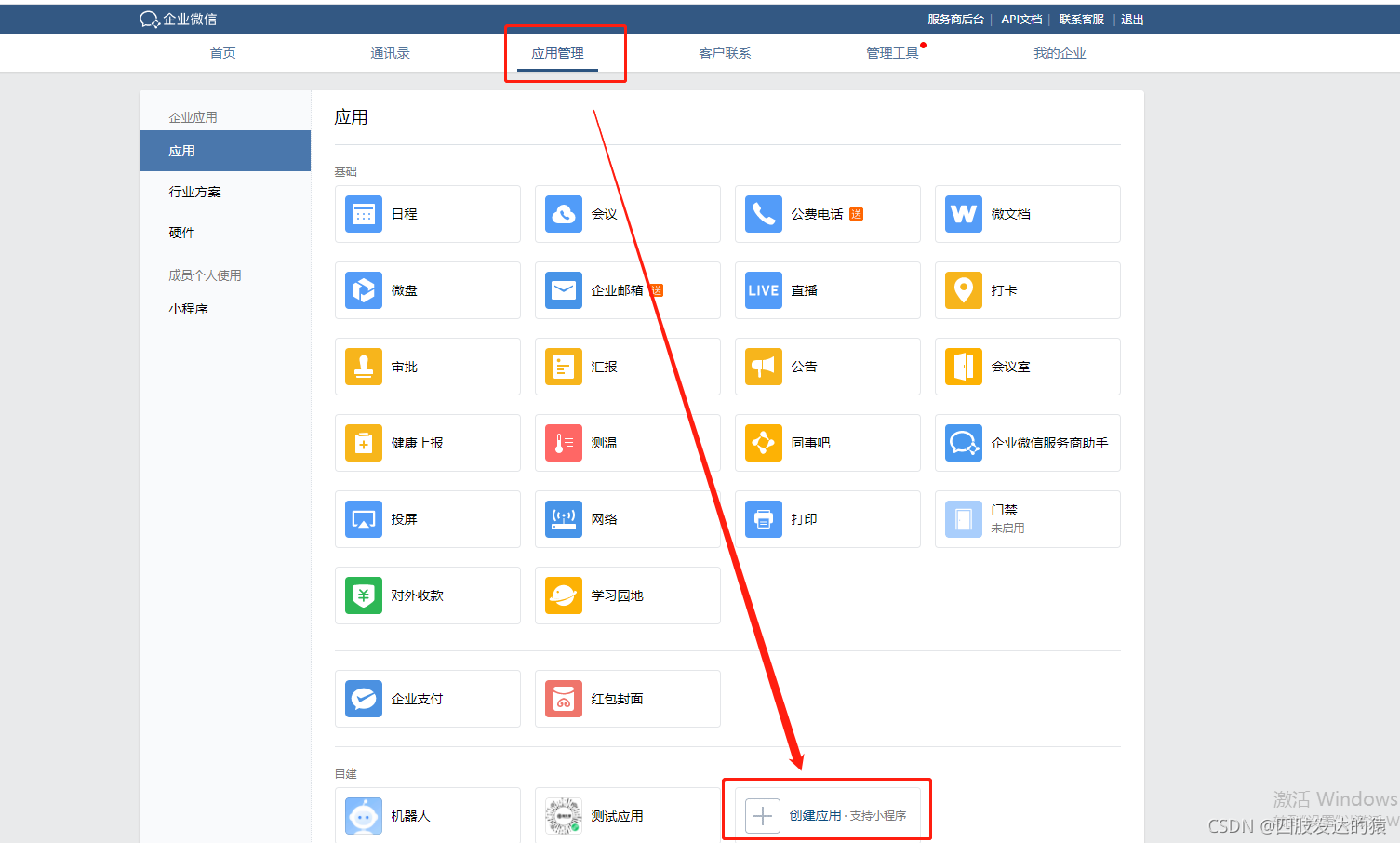Open the 微文档 document app
The width and height of the screenshot is (1400, 843).
point(1027,214)
